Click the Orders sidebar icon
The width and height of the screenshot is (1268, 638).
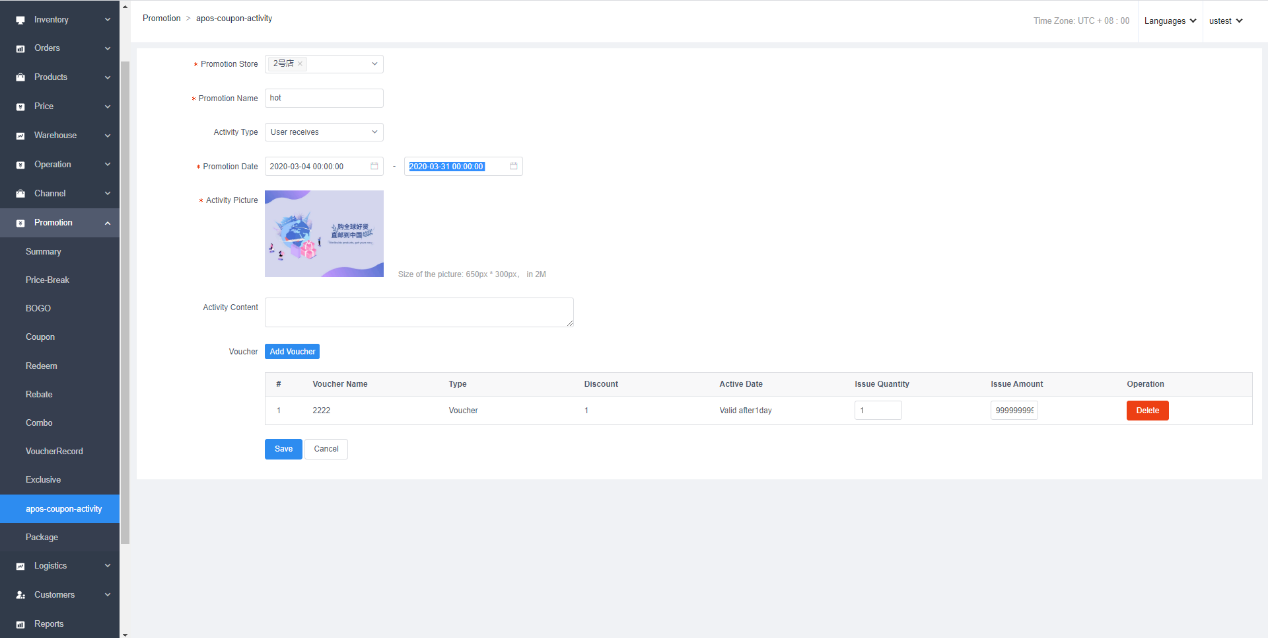point(20,48)
